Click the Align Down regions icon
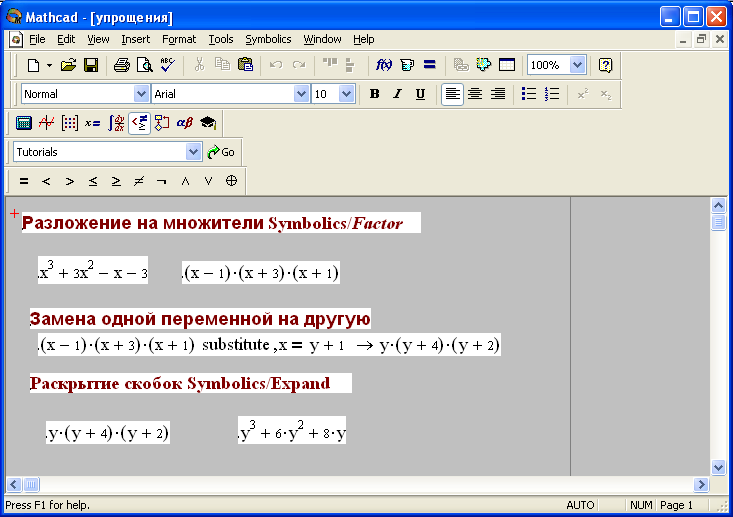Screen dimensions: 733x517 click(x=350, y=65)
